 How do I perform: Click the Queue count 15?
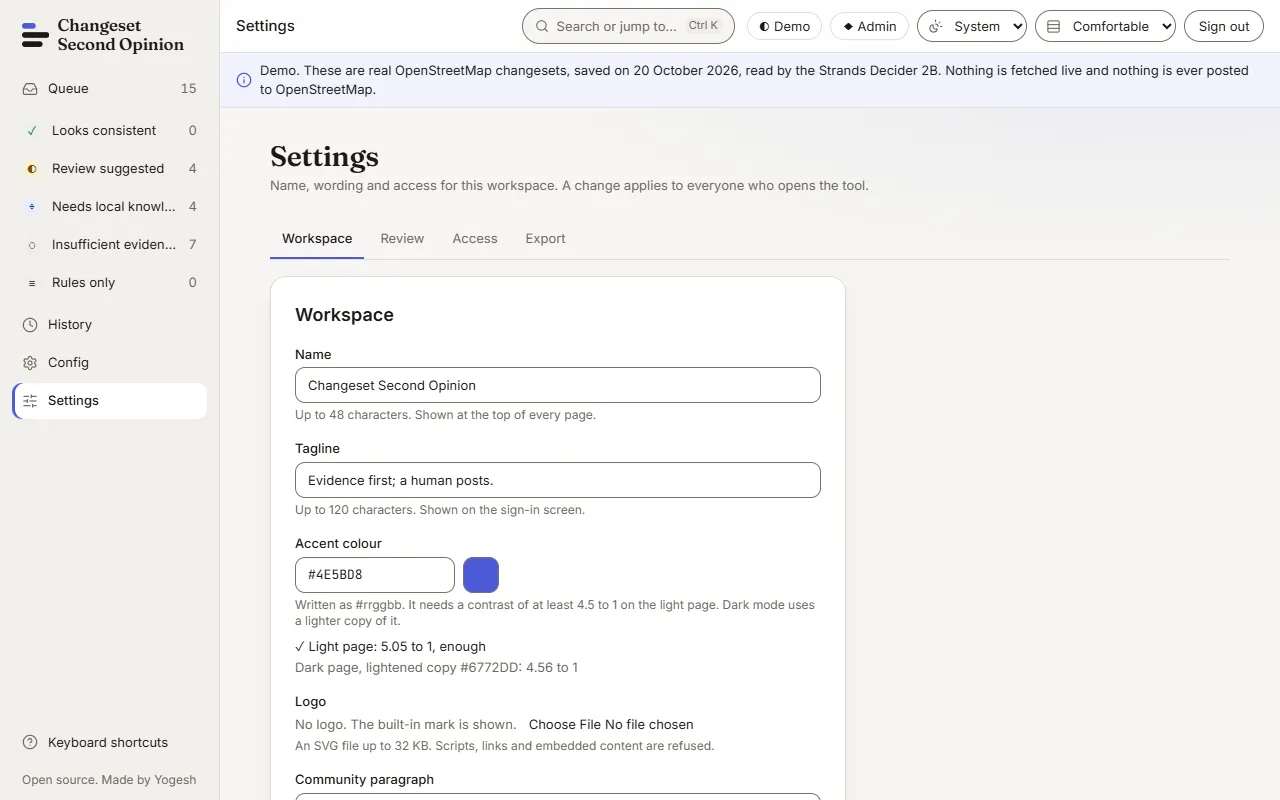(188, 89)
